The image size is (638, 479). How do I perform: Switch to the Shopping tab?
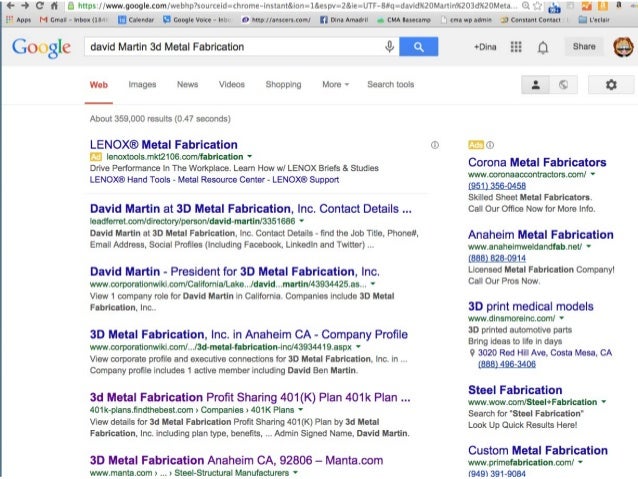pyautogui.click(x=284, y=85)
